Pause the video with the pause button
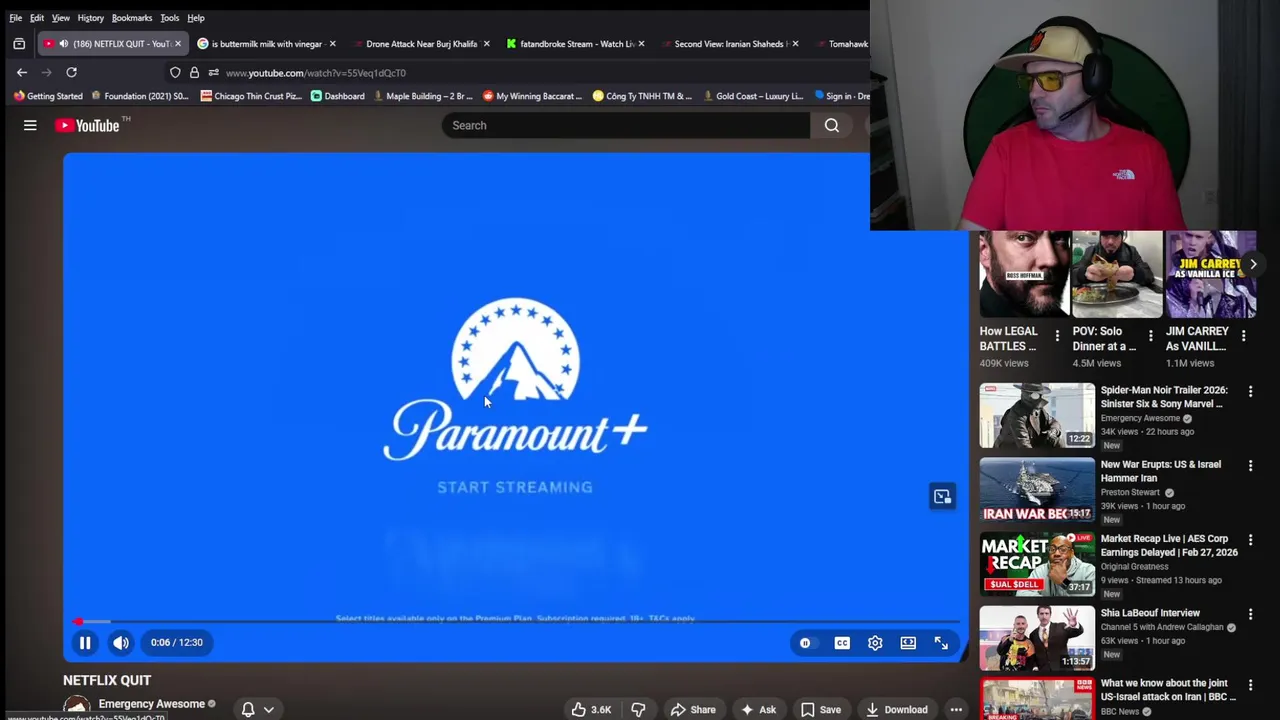This screenshot has height=720, width=1280. 85,643
